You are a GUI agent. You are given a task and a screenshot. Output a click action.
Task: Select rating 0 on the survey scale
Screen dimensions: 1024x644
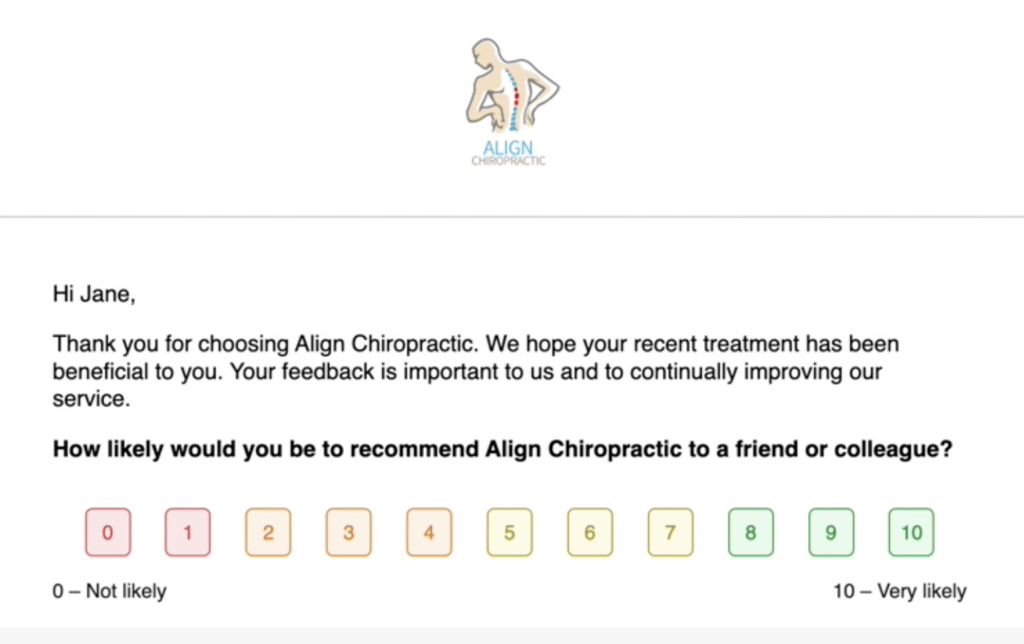pos(108,532)
